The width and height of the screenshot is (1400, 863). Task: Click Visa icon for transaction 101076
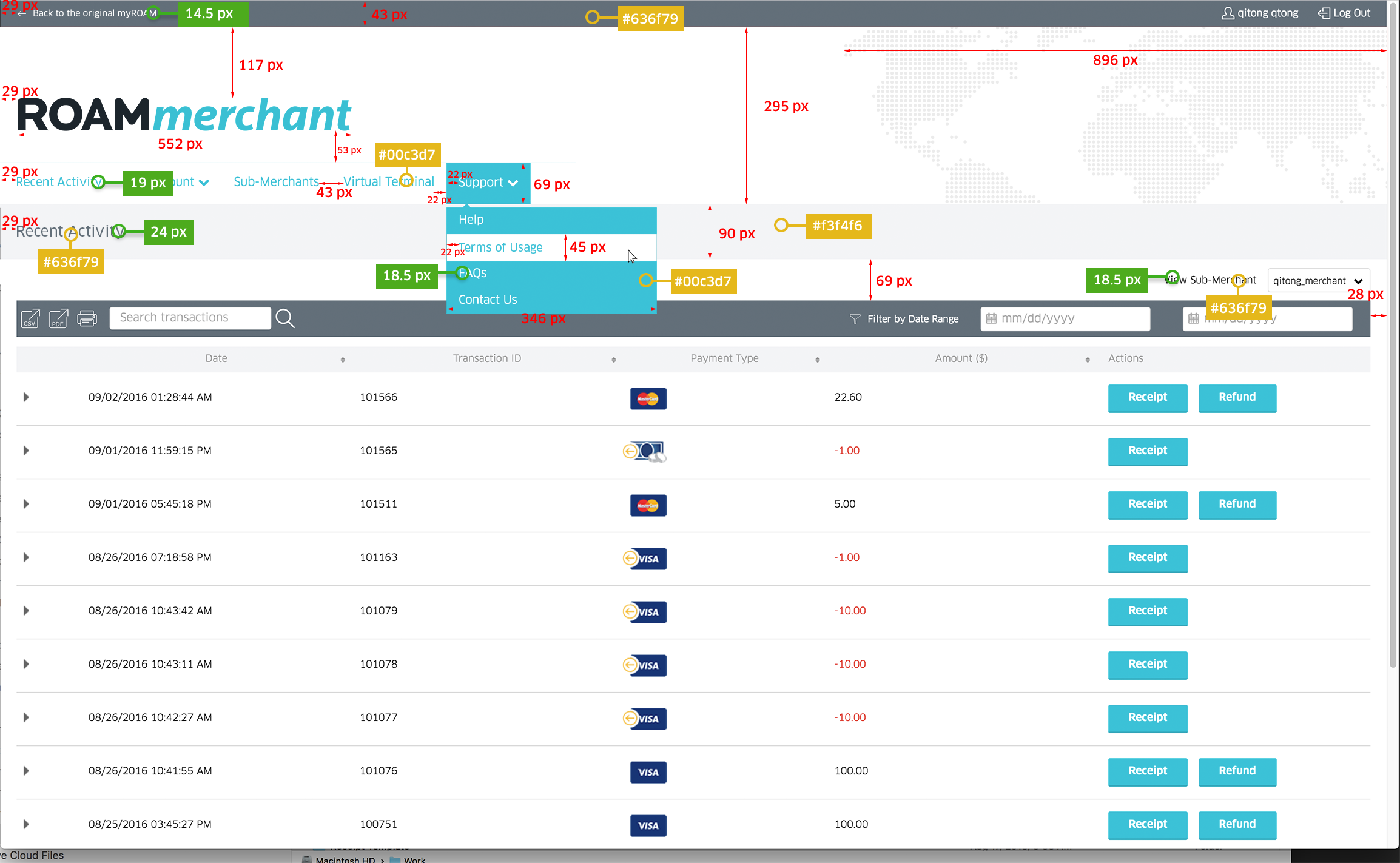tap(648, 772)
